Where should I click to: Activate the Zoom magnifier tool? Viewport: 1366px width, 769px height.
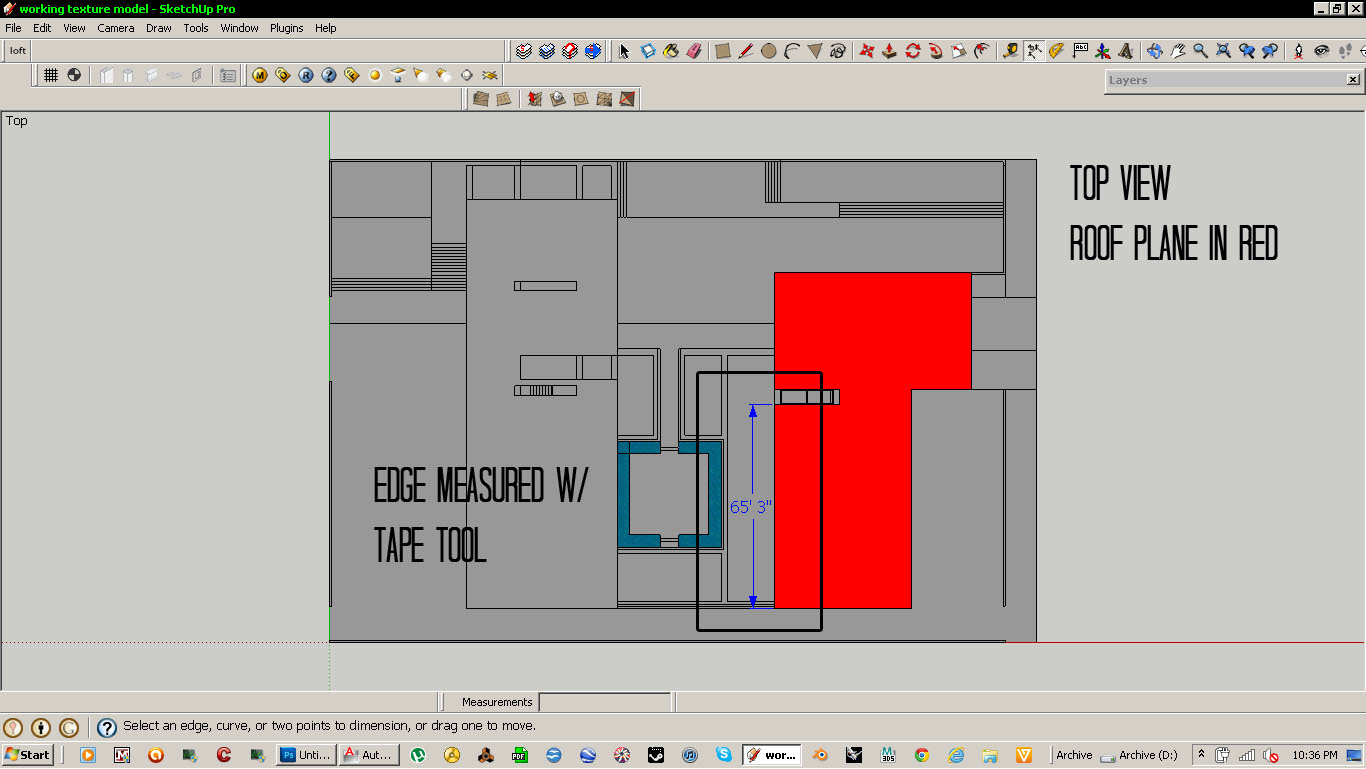point(1200,51)
